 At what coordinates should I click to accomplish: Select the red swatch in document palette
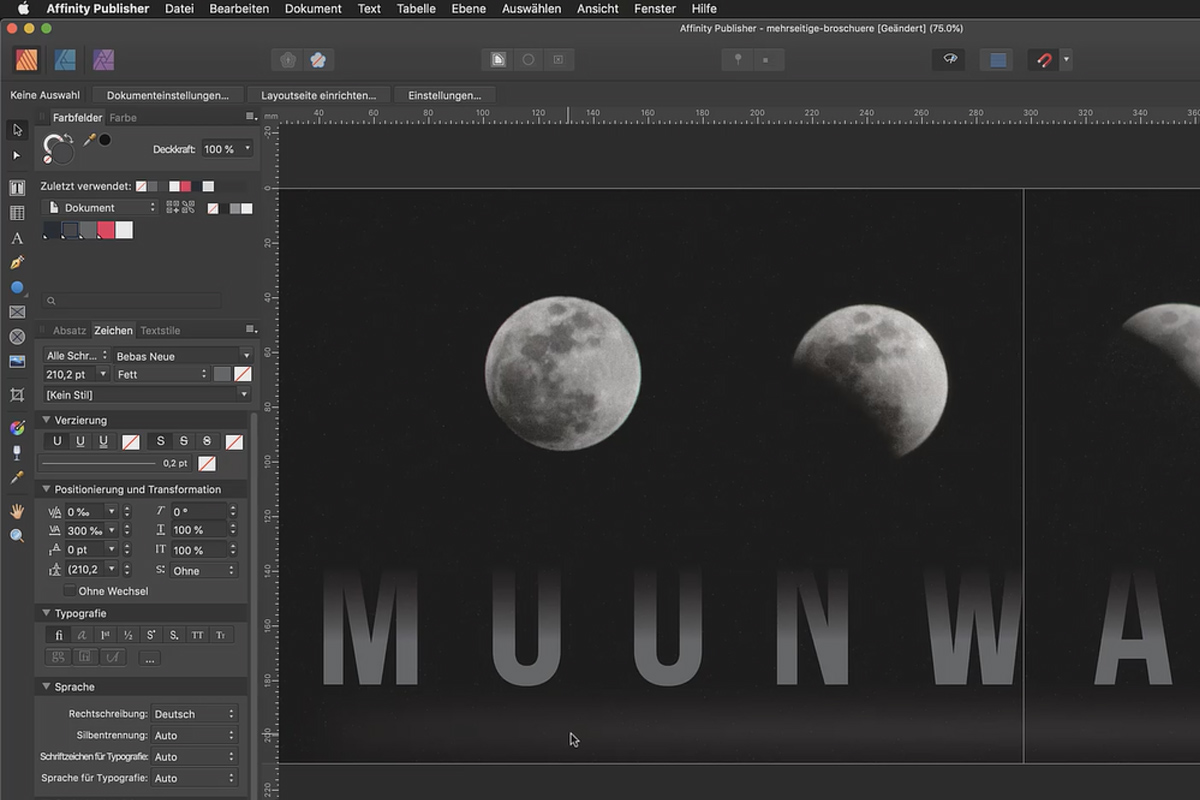point(106,230)
